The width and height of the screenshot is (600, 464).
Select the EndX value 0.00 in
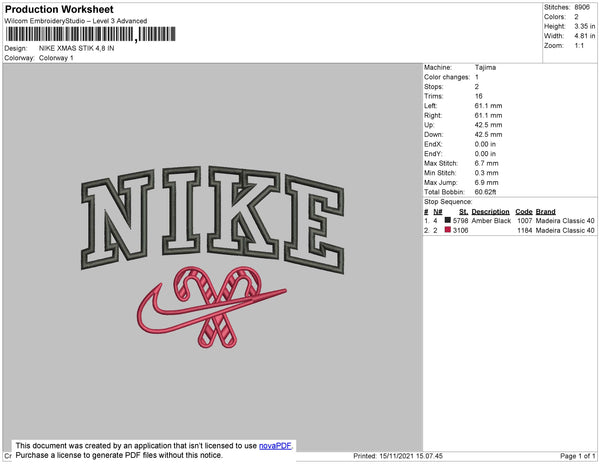point(485,144)
